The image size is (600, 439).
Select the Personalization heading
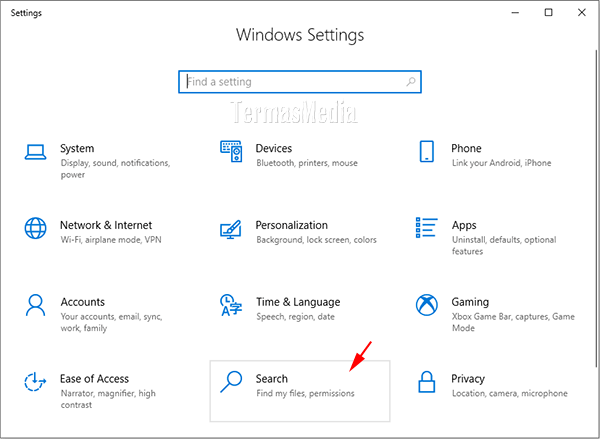point(292,225)
